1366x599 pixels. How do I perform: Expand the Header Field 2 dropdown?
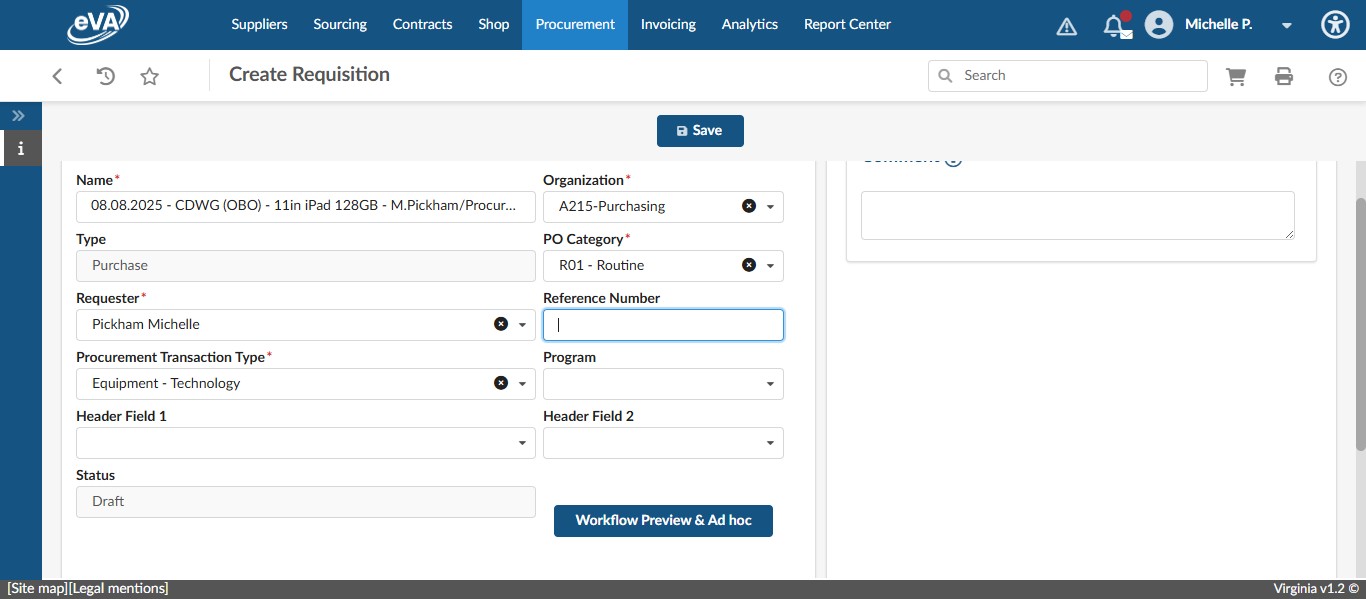[x=768, y=442]
